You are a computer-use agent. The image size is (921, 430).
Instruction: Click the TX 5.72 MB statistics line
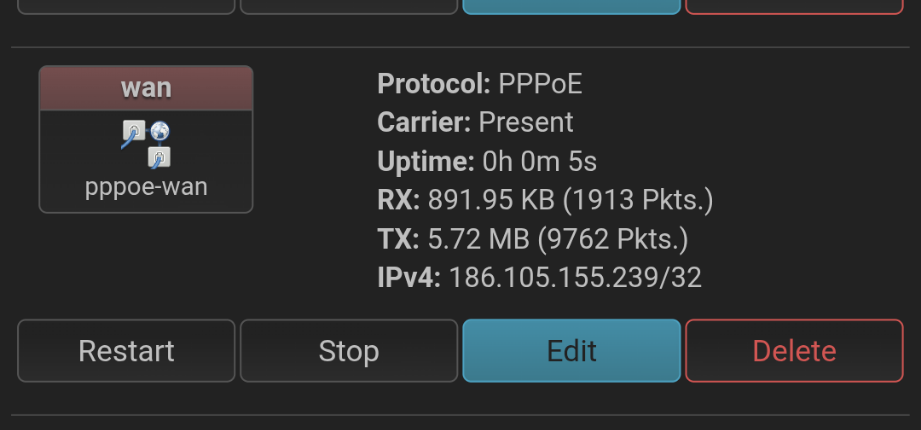pyautogui.click(x=532, y=239)
